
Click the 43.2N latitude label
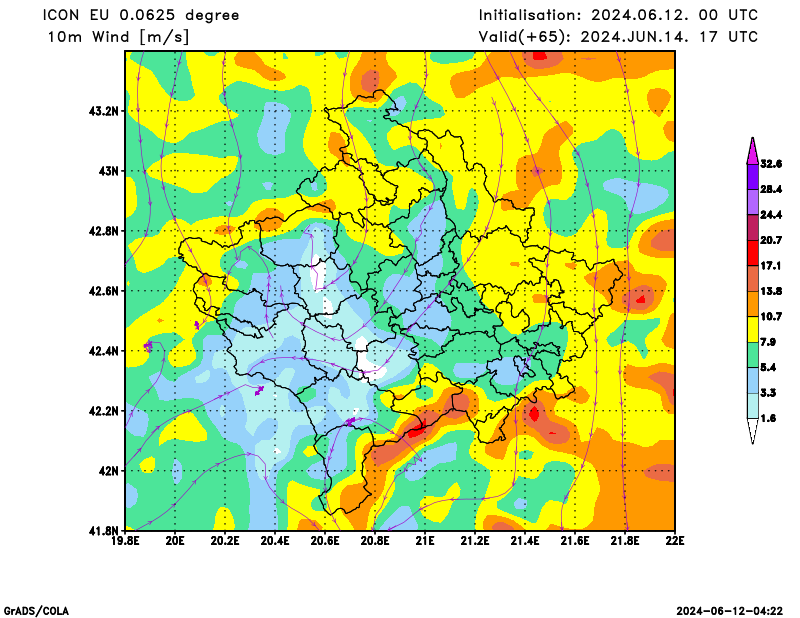point(104,111)
